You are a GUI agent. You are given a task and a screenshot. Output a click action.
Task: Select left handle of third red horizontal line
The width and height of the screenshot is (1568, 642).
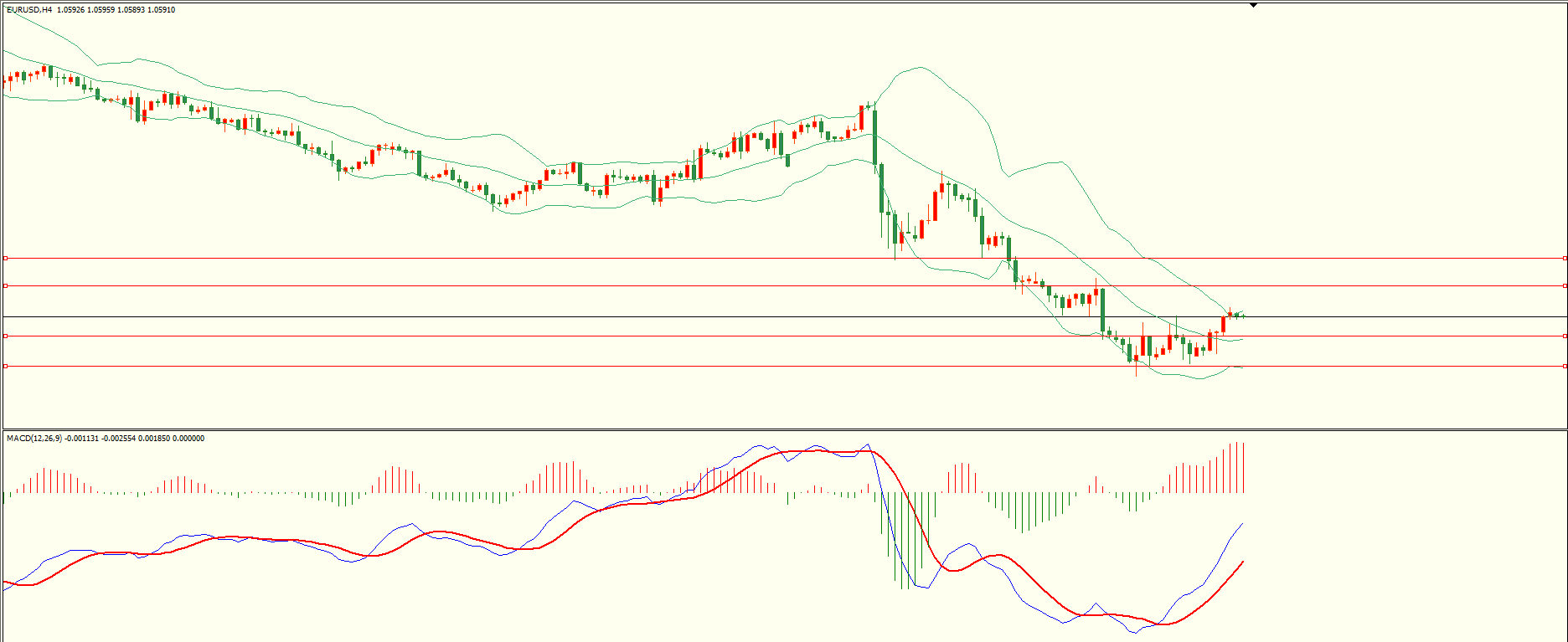5,336
